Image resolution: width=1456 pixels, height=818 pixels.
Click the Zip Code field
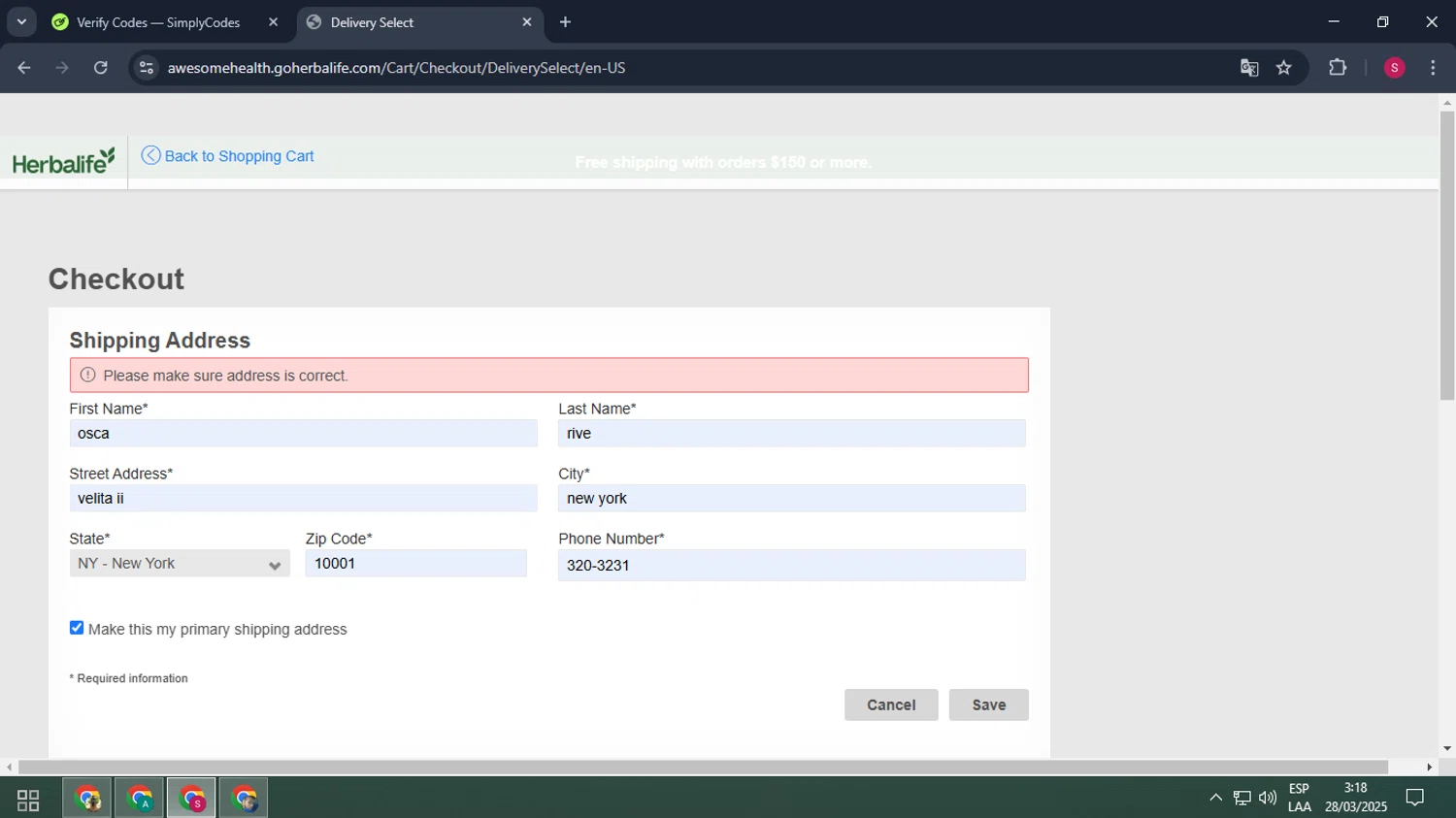click(x=416, y=564)
